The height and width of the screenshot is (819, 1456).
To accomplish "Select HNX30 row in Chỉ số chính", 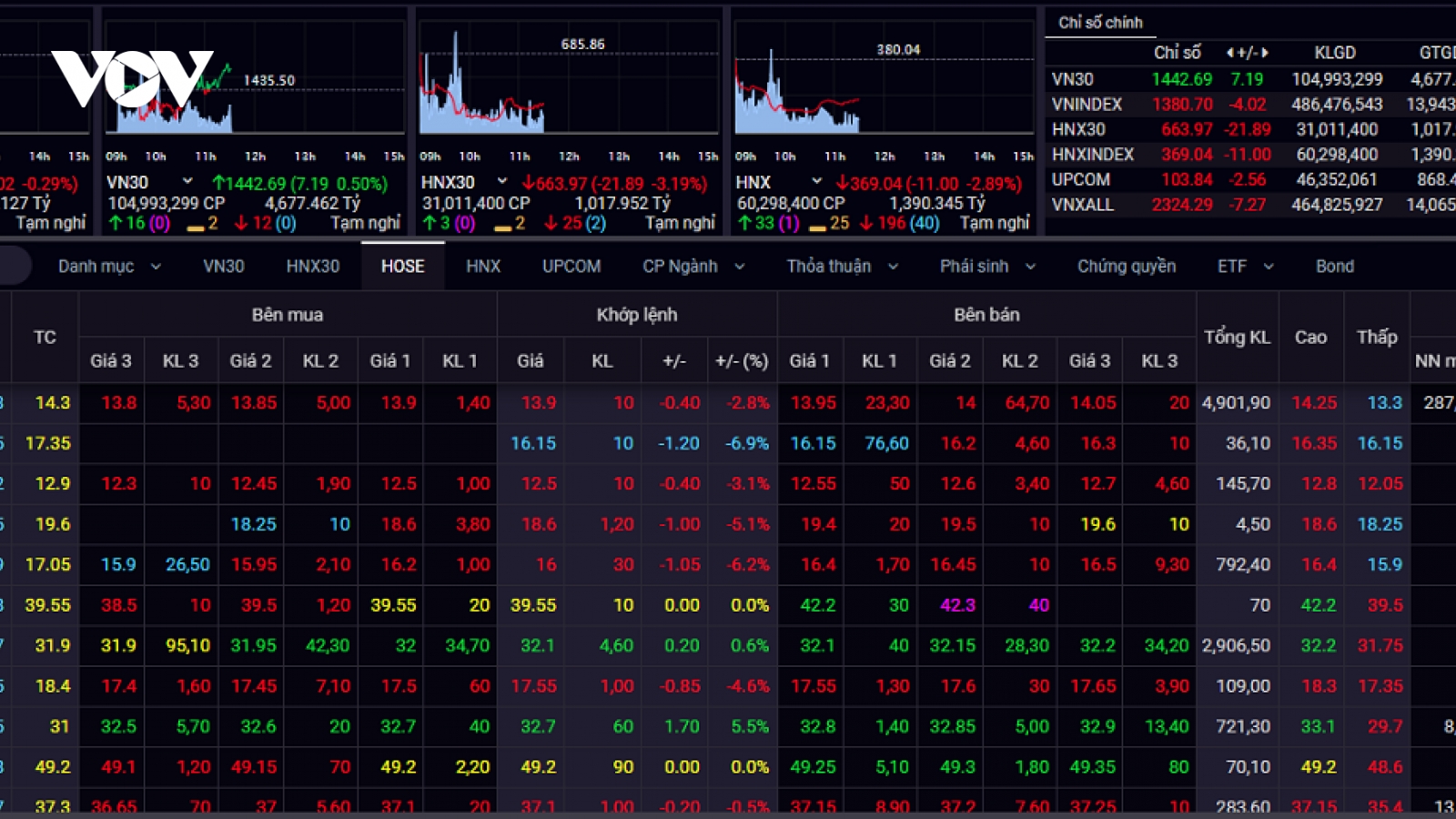I will [x=1250, y=129].
